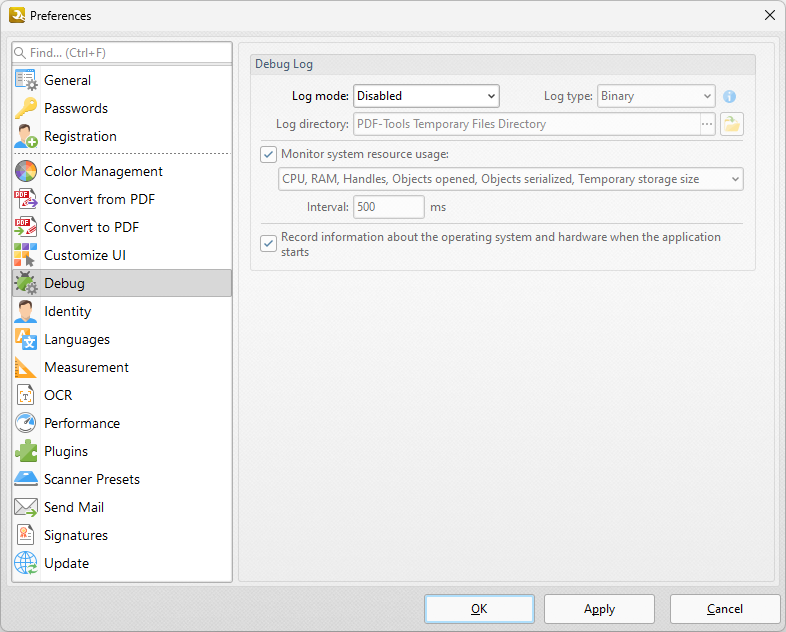Click the Performance gauge icon
The width and height of the screenshot is (786, 632).
coord(26,423)
